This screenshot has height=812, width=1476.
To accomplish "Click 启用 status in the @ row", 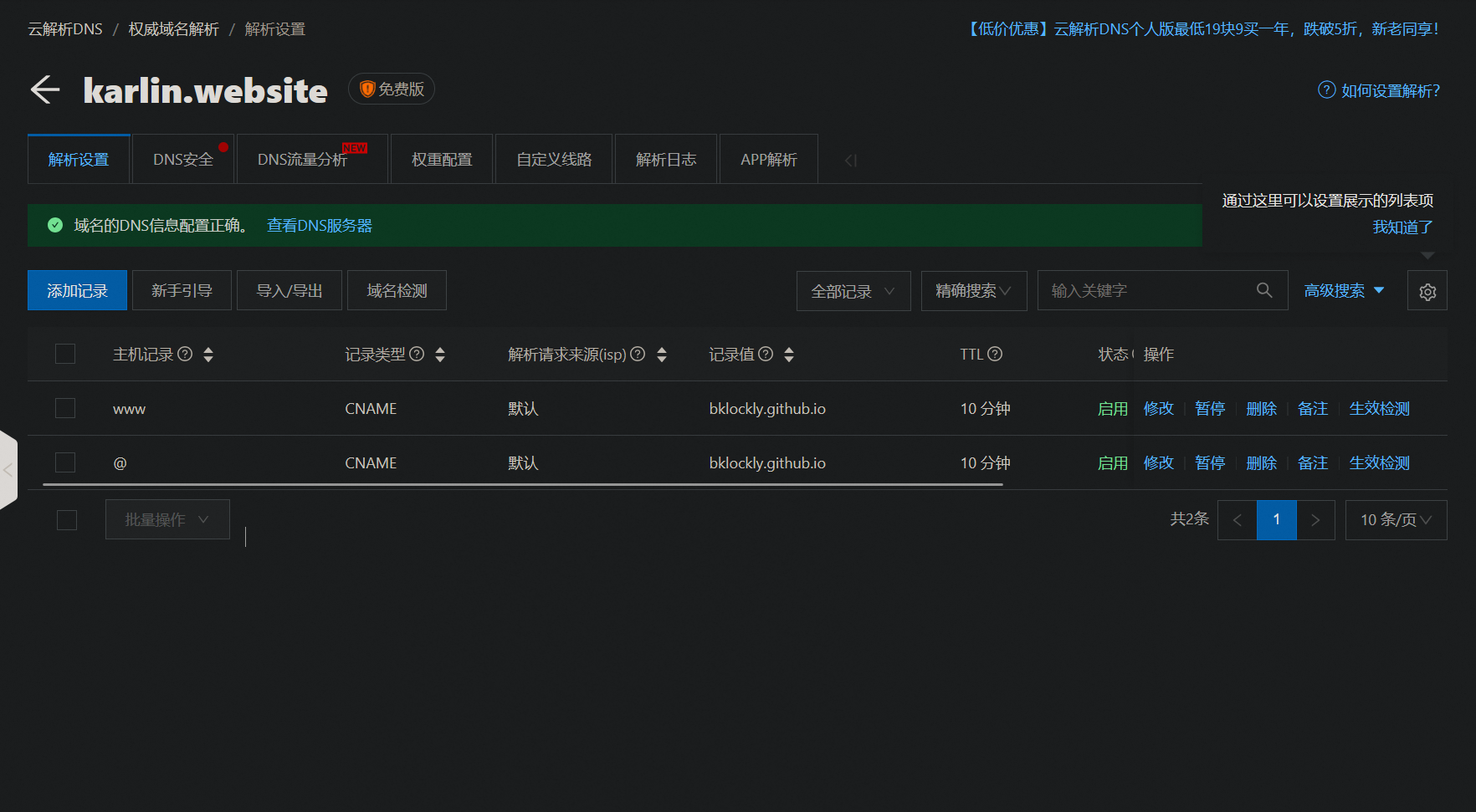I will point(1113,462).
